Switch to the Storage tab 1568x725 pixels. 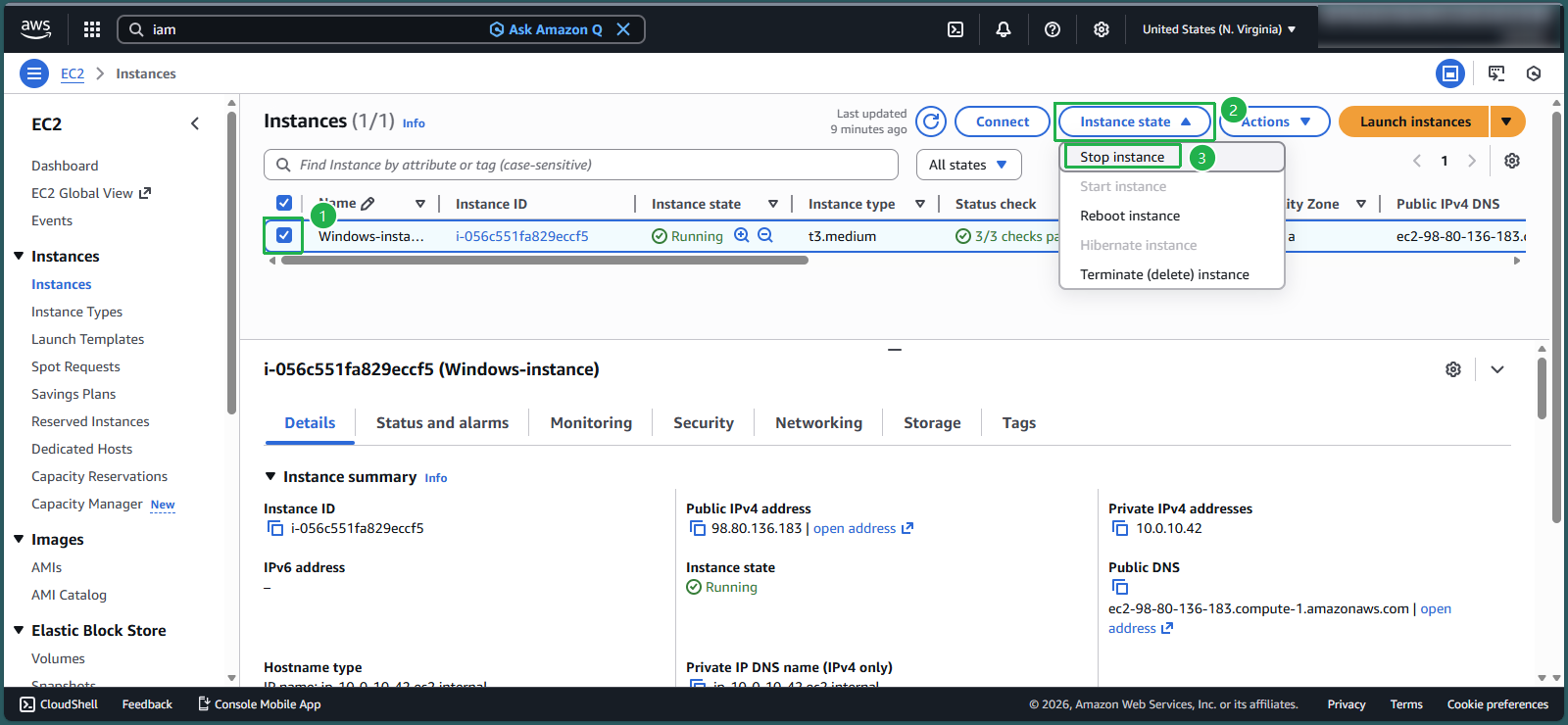932,422
